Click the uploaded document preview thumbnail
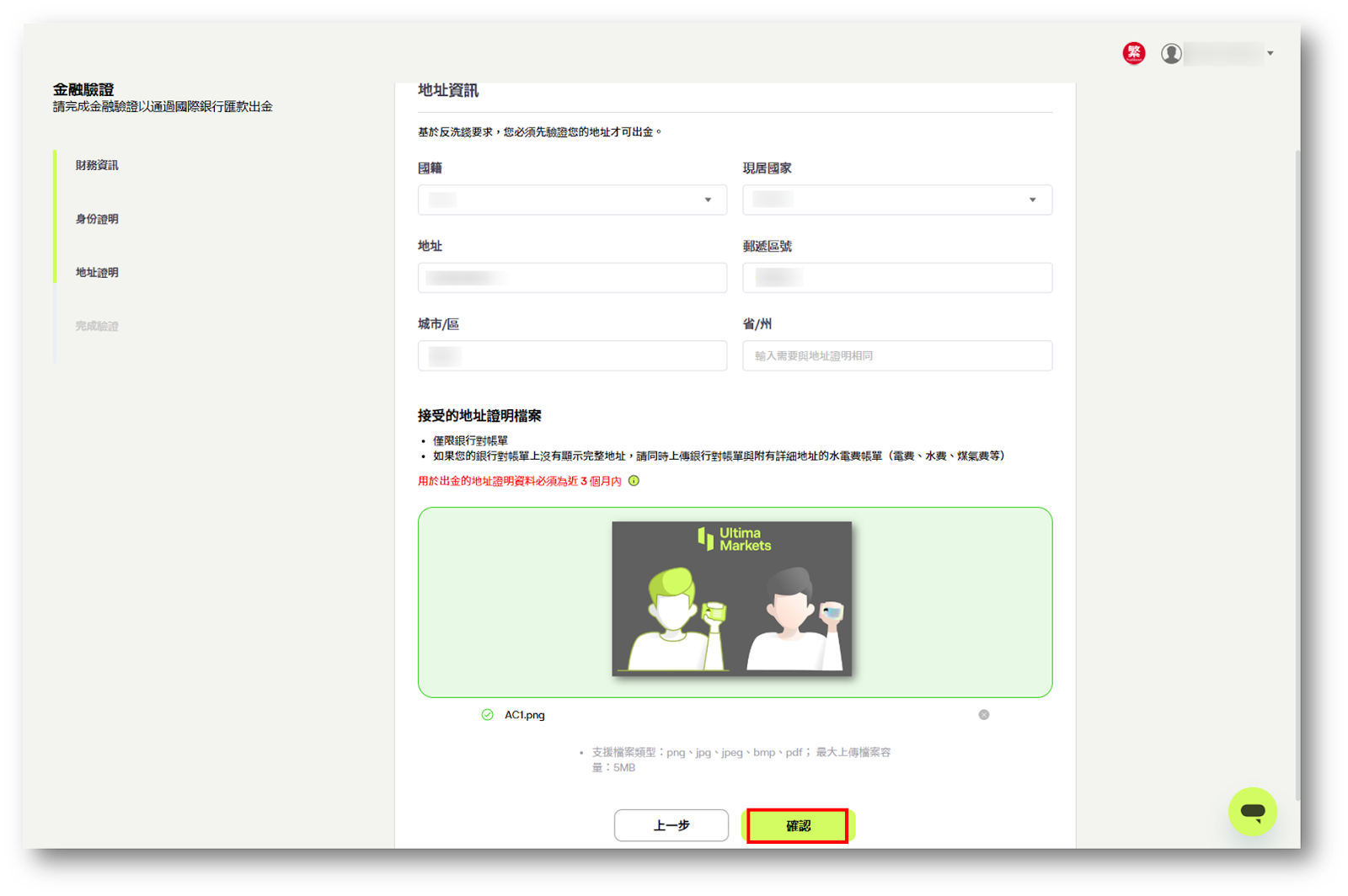This screenshot has height=896, width=1348. coord(732,600)
